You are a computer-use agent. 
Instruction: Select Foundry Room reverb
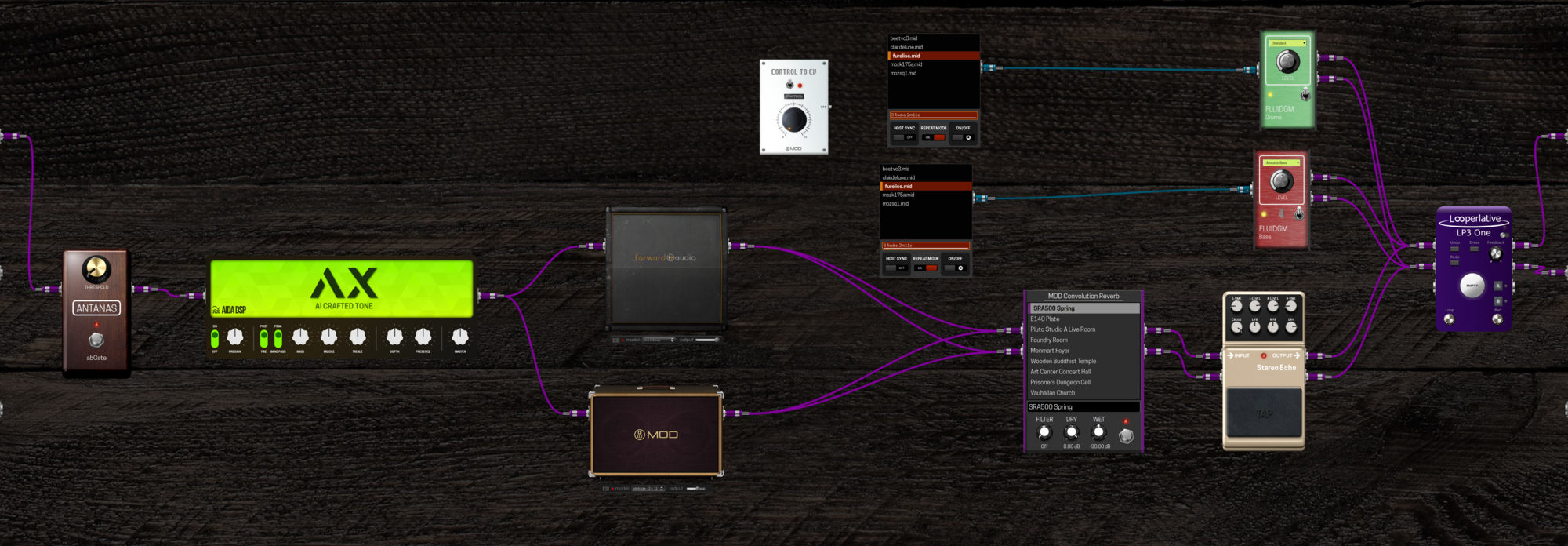coord(1084,340)
